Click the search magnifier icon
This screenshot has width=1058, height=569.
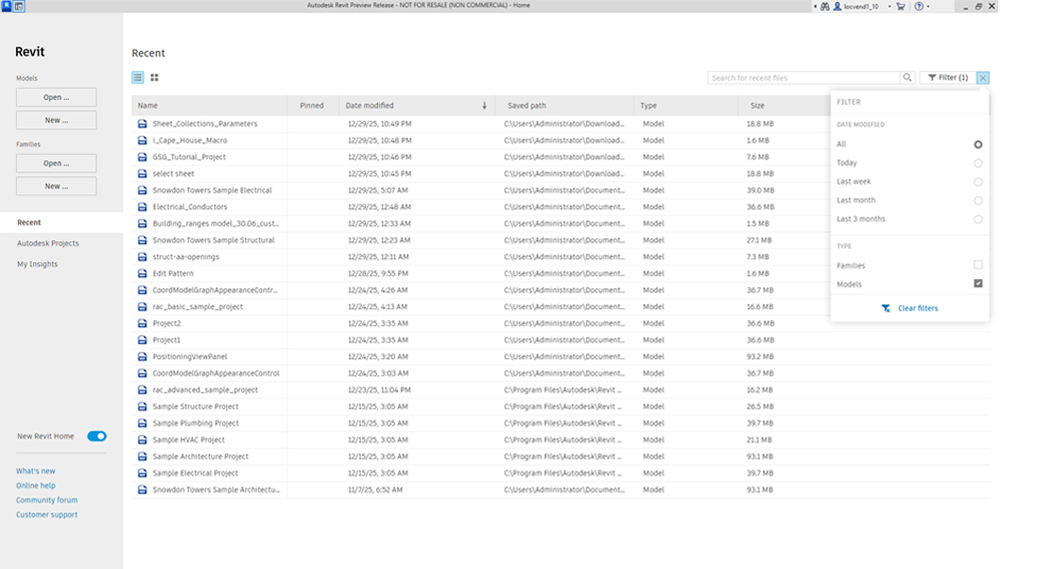tap(908, 78)
